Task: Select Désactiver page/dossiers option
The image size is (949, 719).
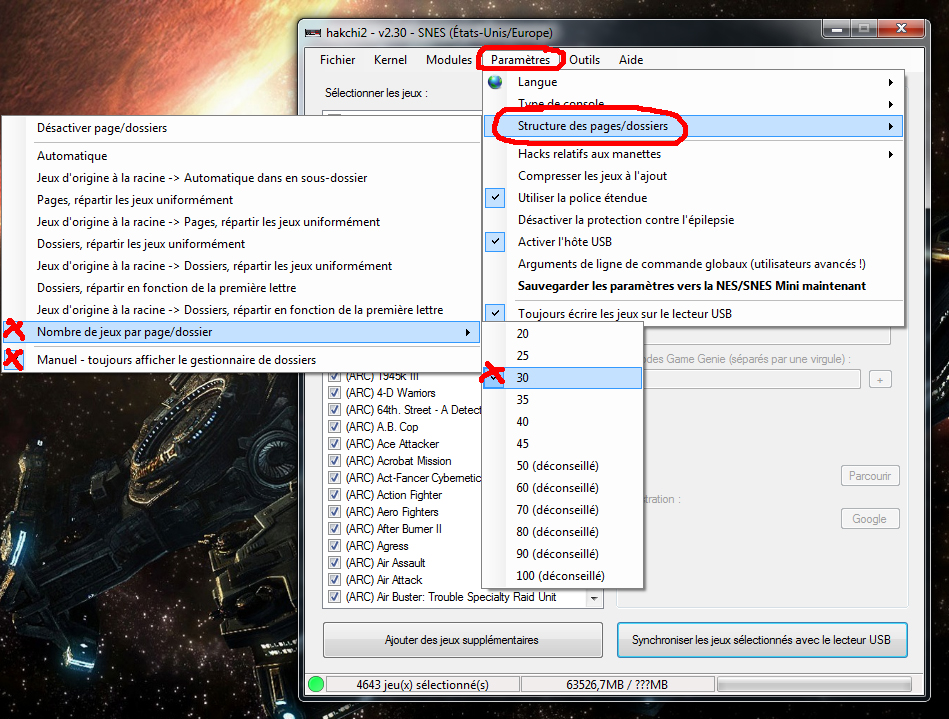Action: coord(241,128)
